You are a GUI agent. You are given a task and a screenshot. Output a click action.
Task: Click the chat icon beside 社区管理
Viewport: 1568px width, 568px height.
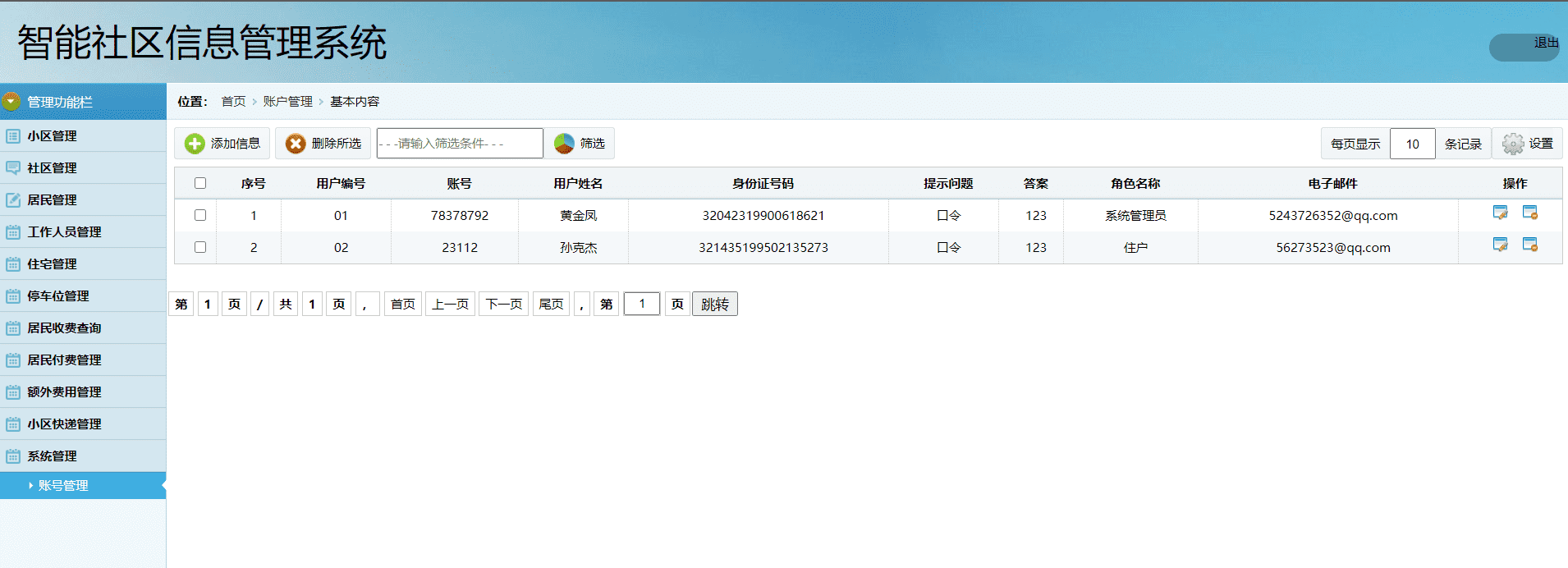point(13,168)
